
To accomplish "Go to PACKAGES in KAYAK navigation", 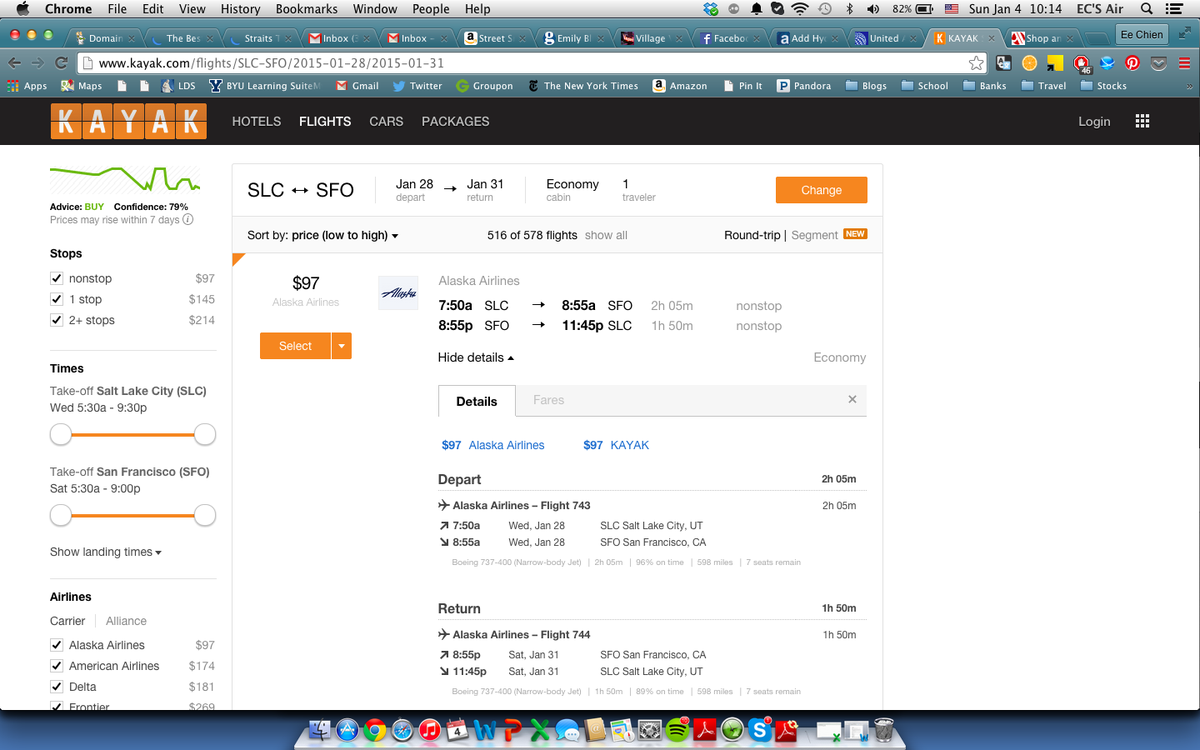I will (455, 121).
